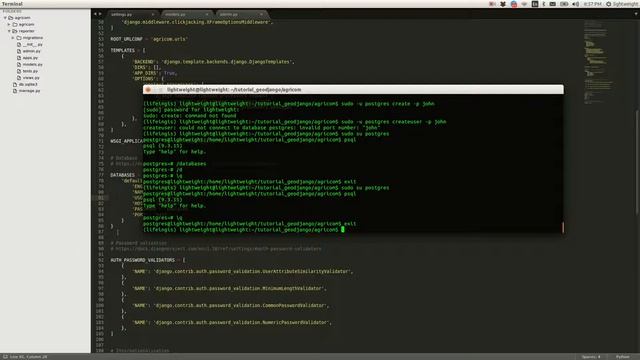The image size is (640, 360).
Task: Switch to the models.py tab
Action: click(x=175, y=14)
